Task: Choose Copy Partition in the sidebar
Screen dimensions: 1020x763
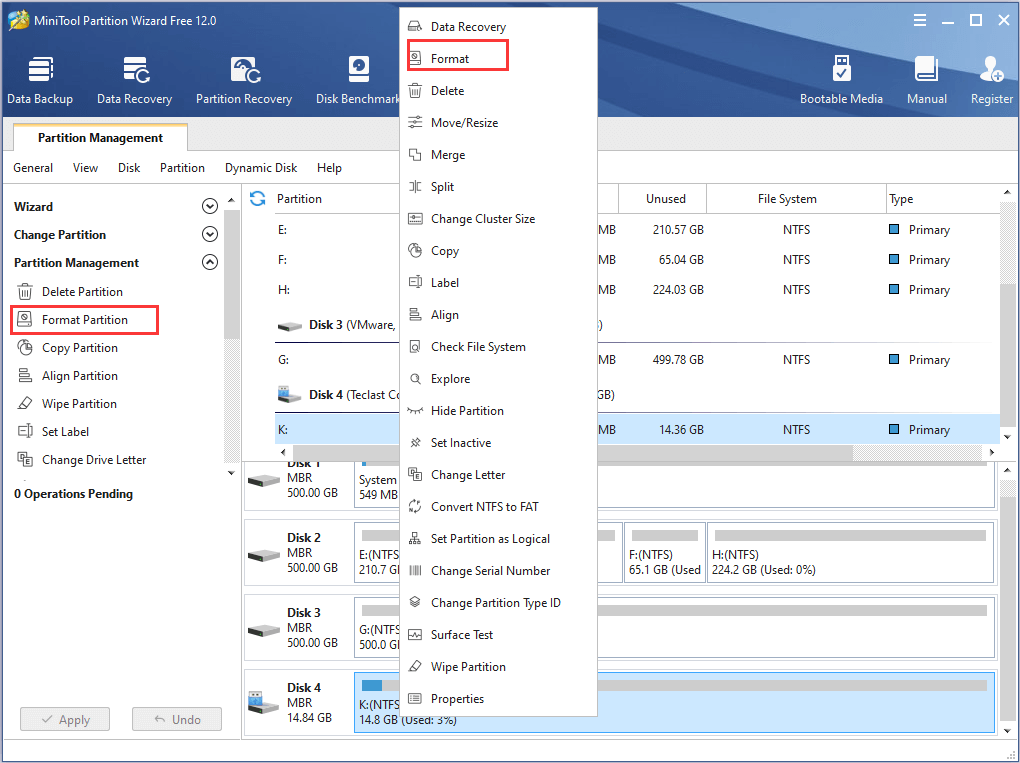Action: click(68, 347)
